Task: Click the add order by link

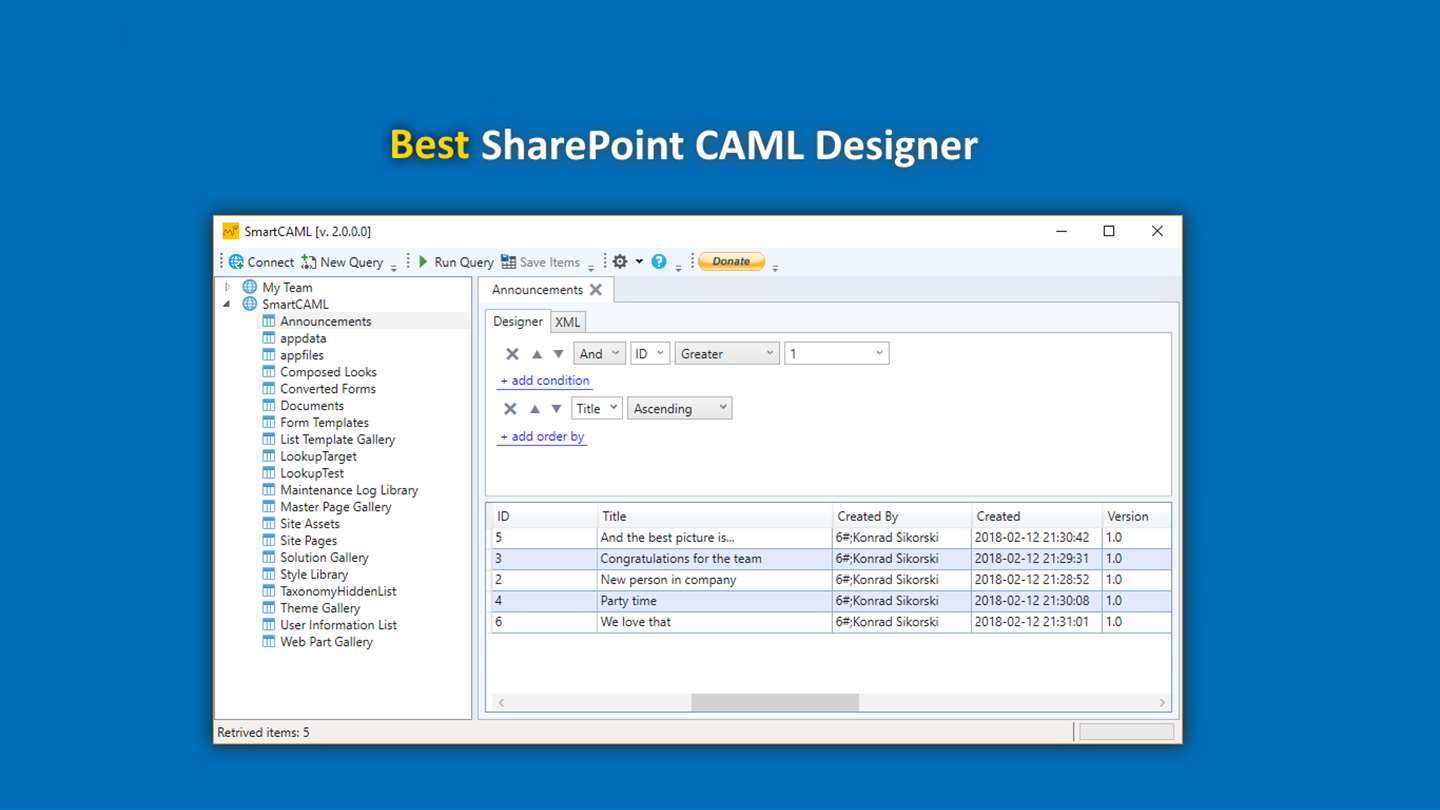Action: [x=542, y=437]
